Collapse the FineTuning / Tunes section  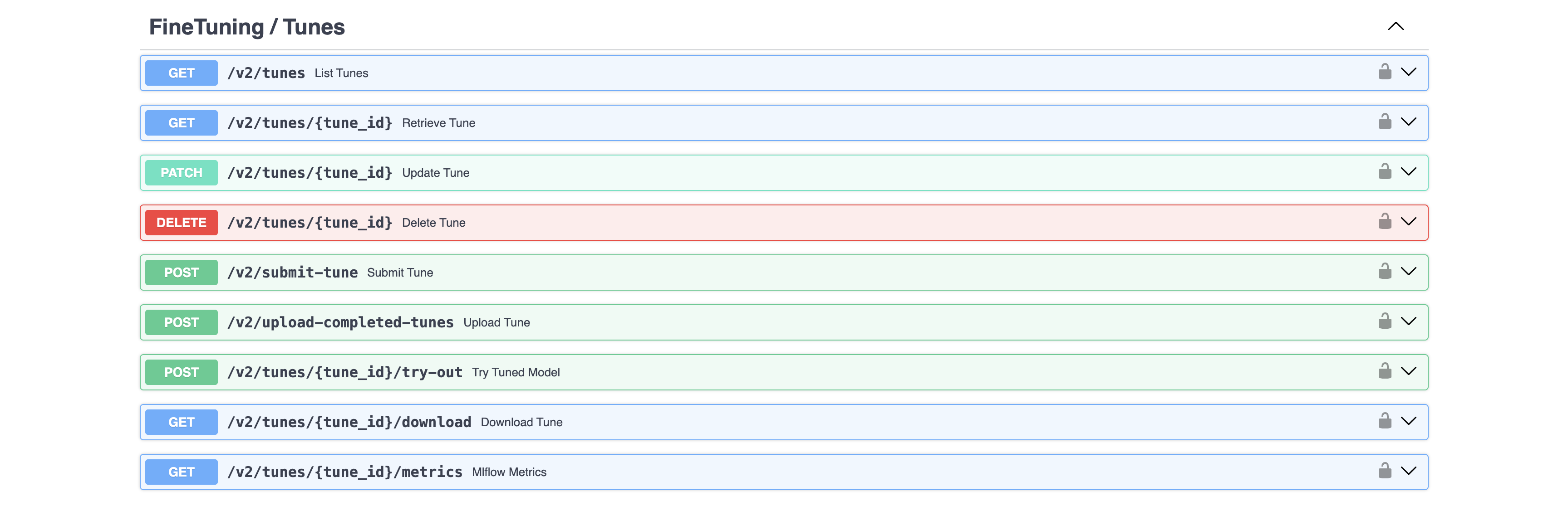(x=1395, y=26)
